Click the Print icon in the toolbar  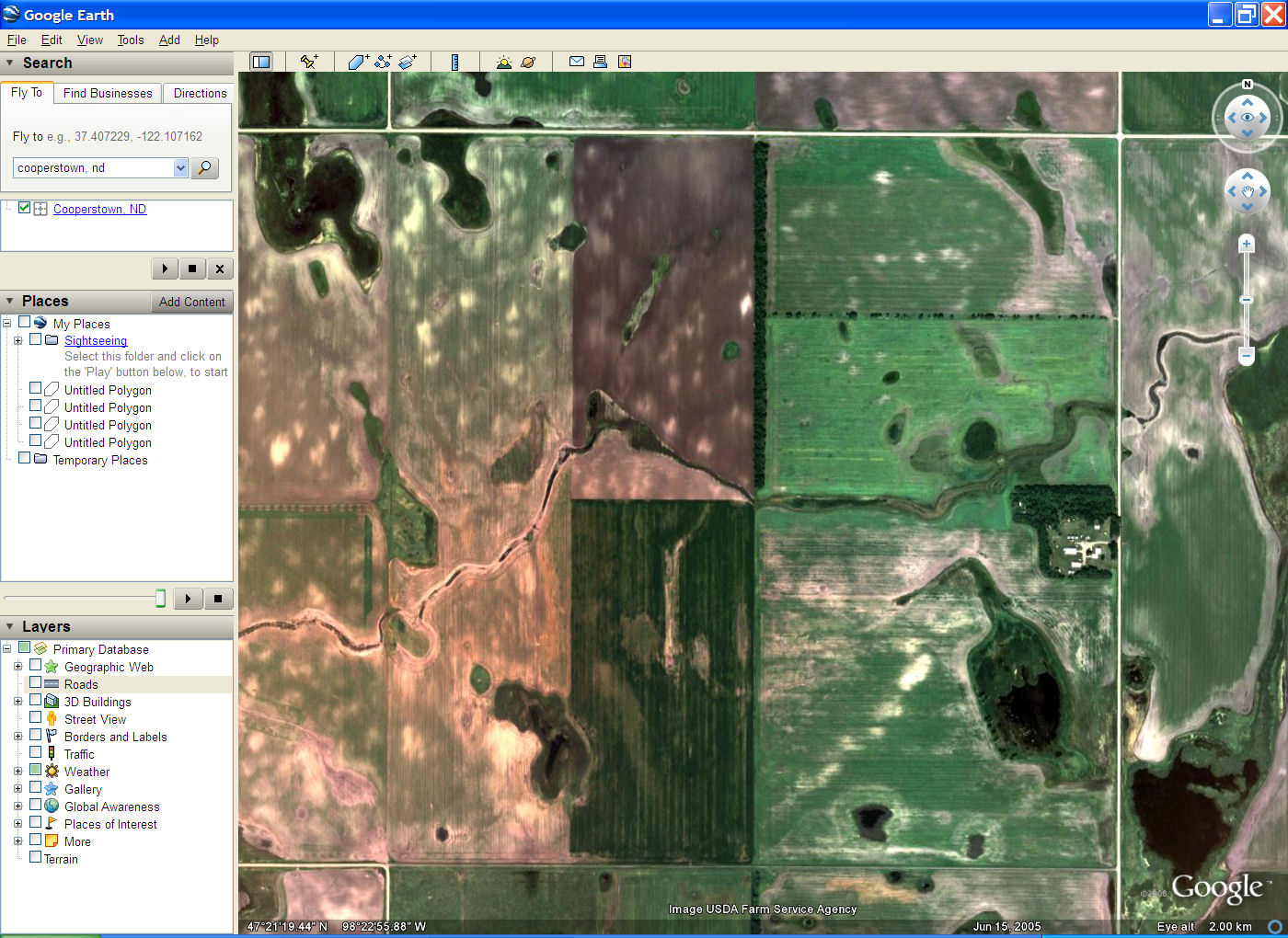[x=600, y=62]
